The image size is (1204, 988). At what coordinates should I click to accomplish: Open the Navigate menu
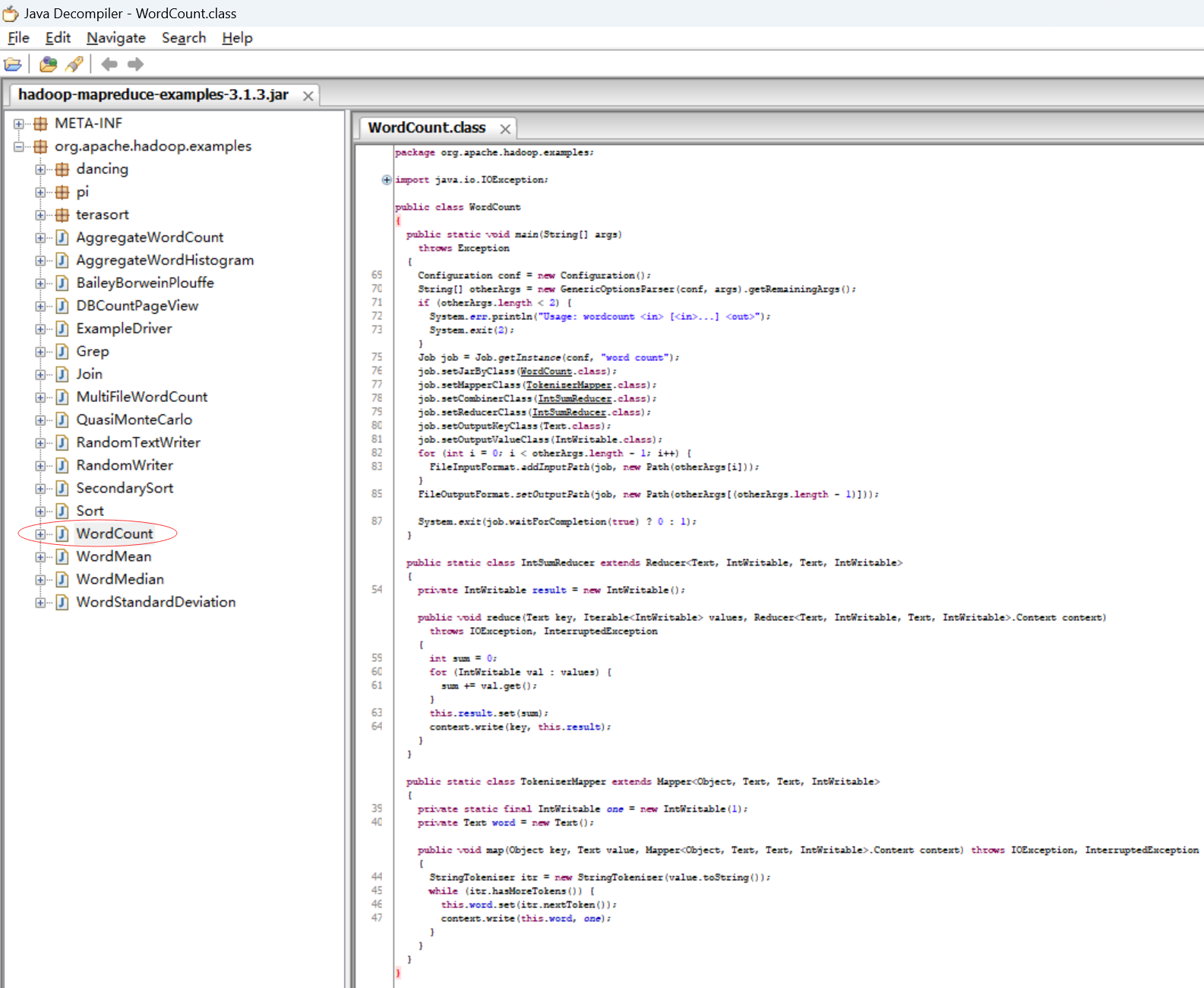[x=116, y=38]
